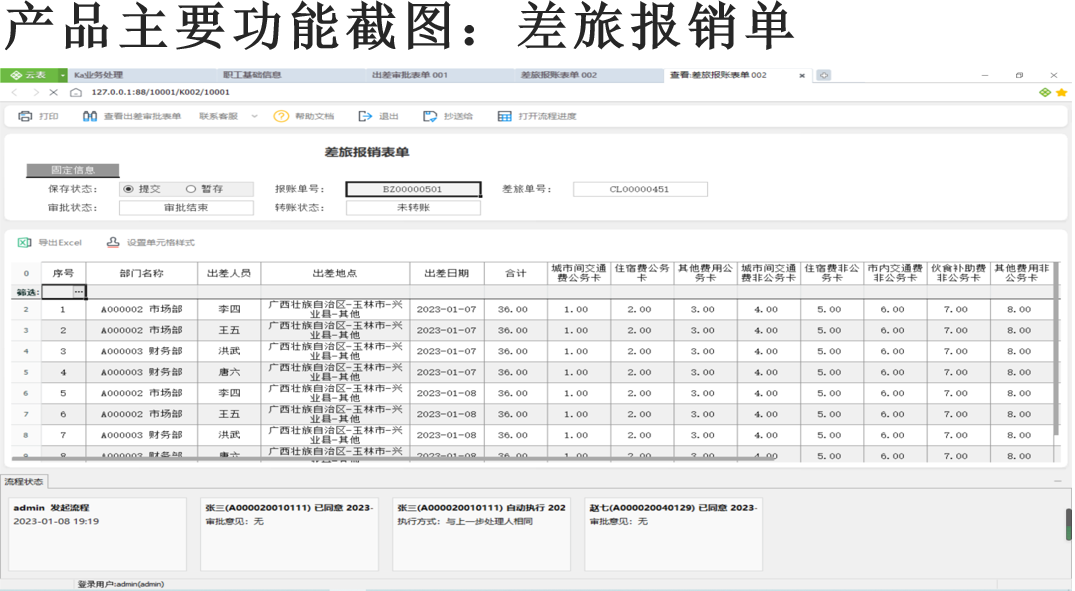This screenshot has width=1075, height=591.
Task: Open the 筛选 filter ellipsis button
Action: tap(79, 292)
